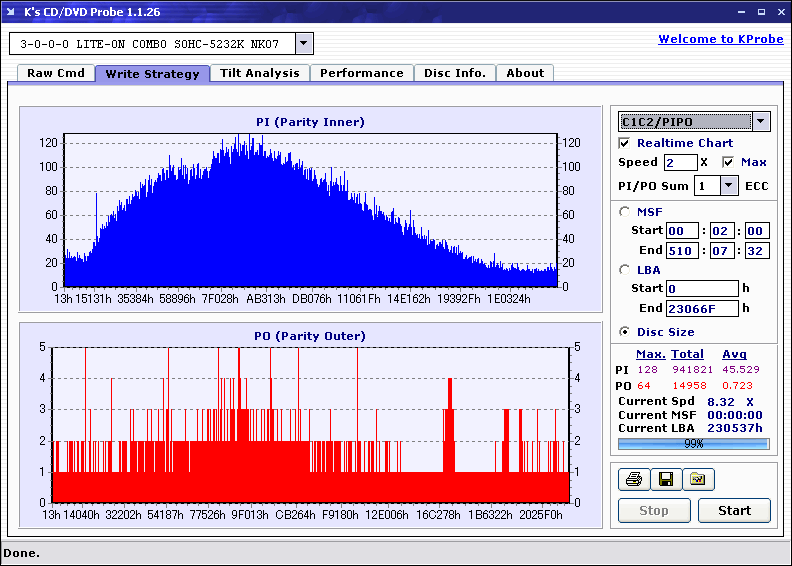Switch to the Tilt Analysis tab
This screenshot has height=566, width=792.
coord(259,73)
